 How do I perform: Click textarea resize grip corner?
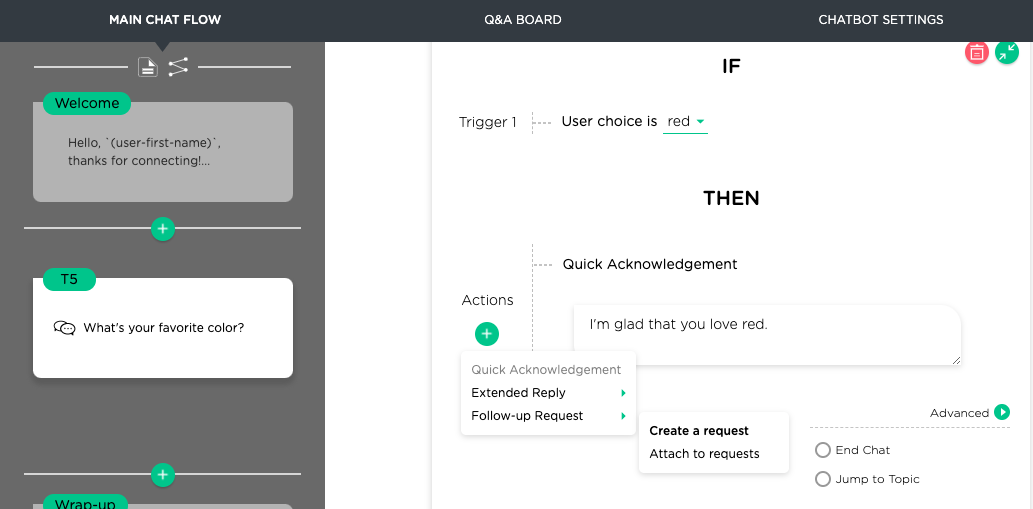point(956,360)
